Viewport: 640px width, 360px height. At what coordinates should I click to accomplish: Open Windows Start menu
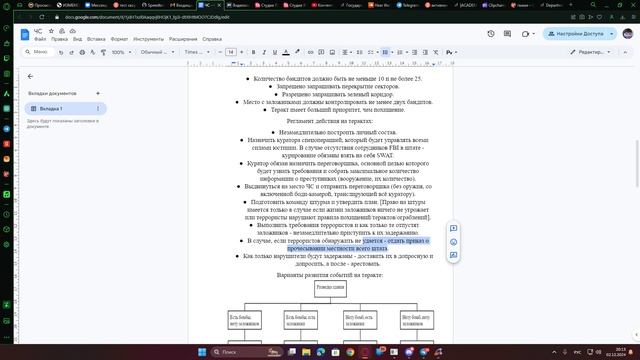202,352
